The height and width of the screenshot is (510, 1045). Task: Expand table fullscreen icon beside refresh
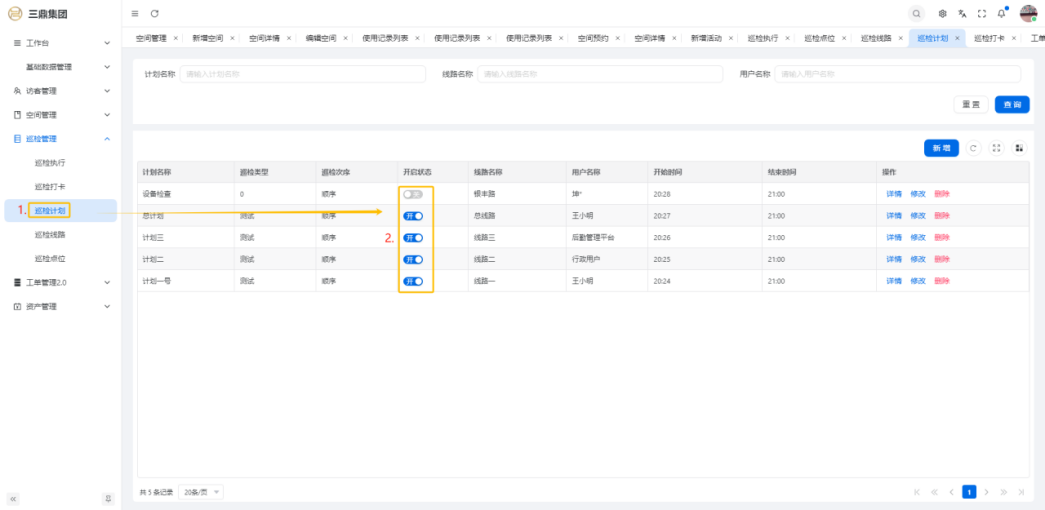click(996, 148)
